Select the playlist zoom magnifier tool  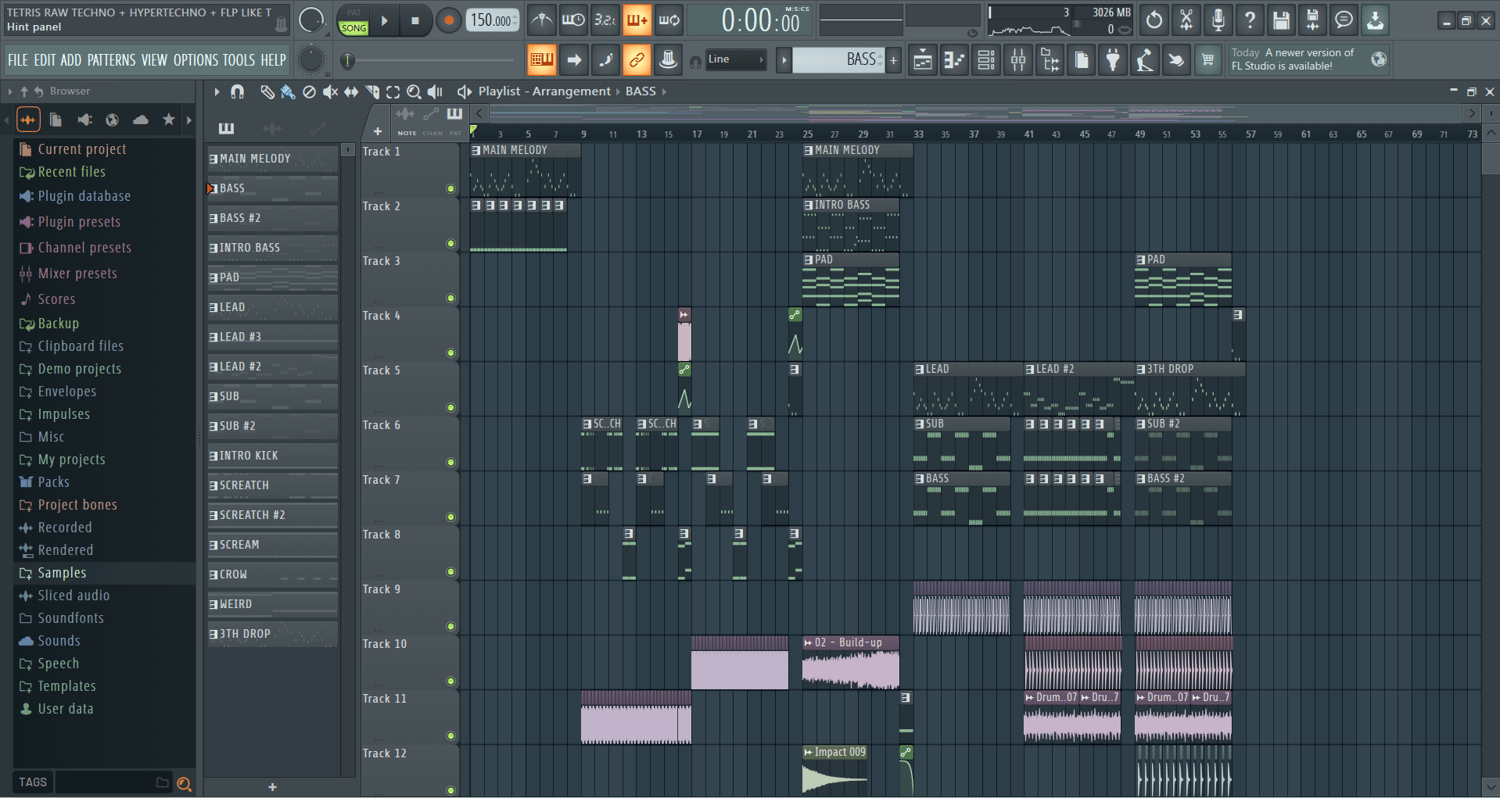click(x=414, y=91)
